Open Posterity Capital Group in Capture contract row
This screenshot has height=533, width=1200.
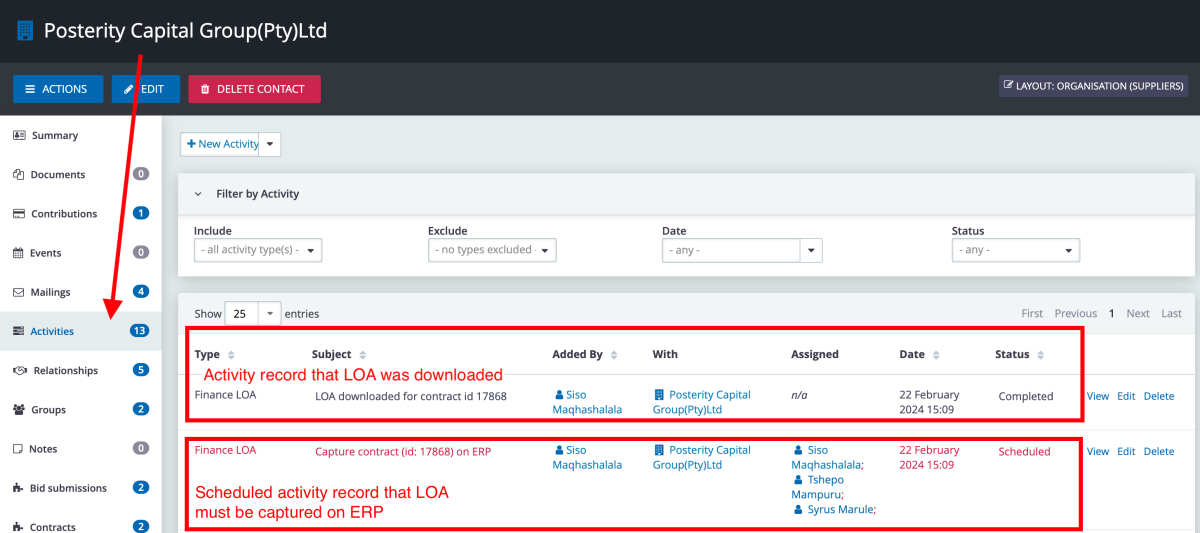(703, 457)
